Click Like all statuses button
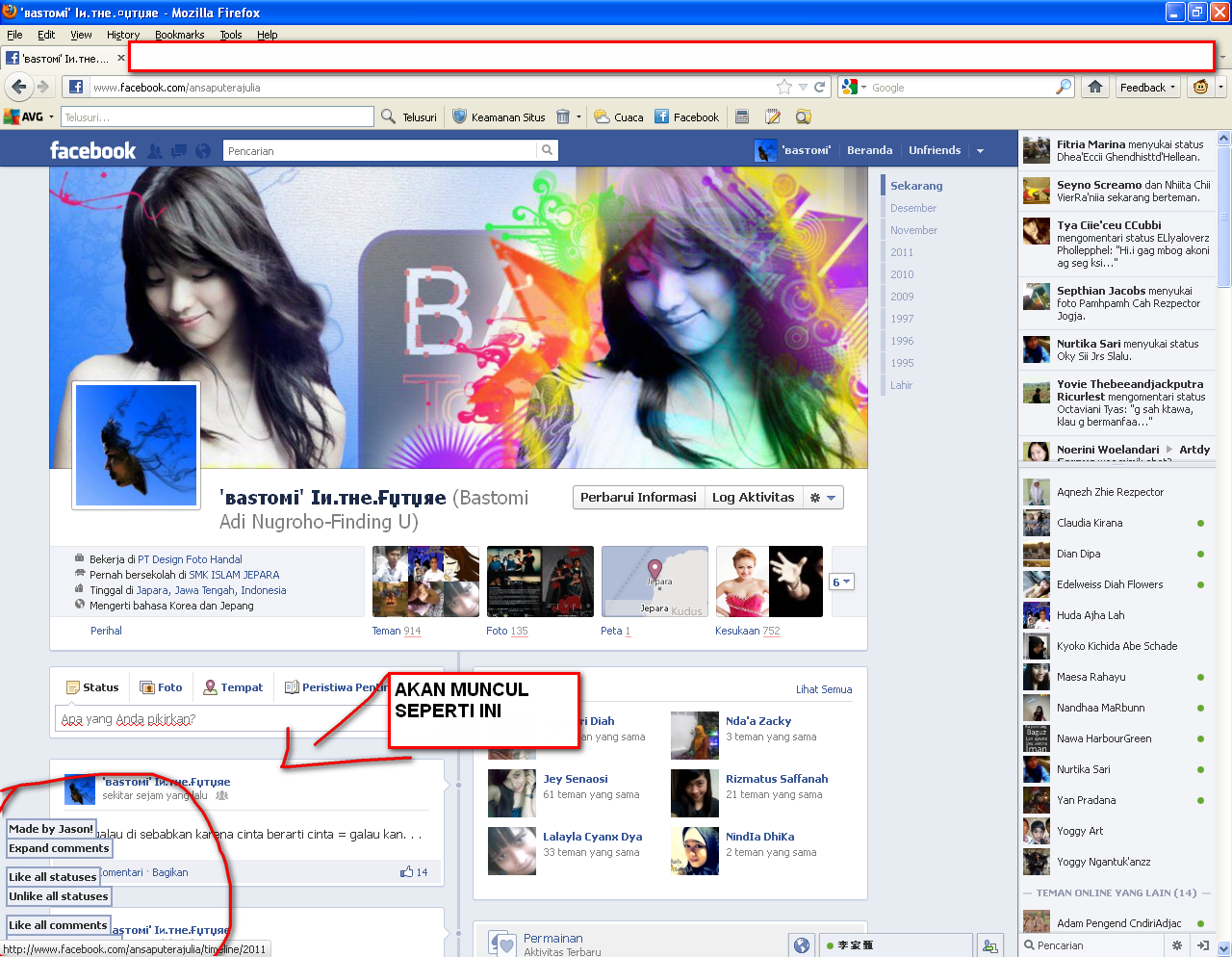The image size is (1232, 957). tap(53, 877)
